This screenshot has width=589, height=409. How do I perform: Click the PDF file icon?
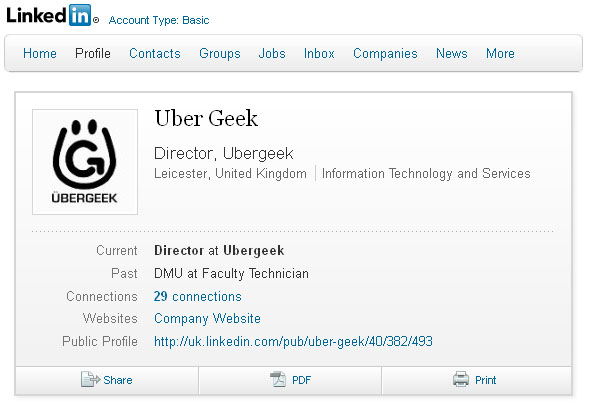click(x=278, y=379)
